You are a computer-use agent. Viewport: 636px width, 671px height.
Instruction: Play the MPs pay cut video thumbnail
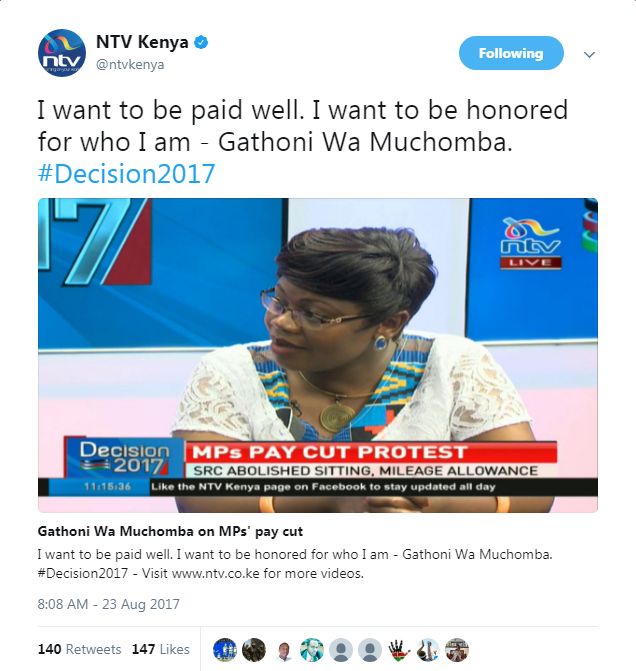pyautogui.click(x=318, y=355)
